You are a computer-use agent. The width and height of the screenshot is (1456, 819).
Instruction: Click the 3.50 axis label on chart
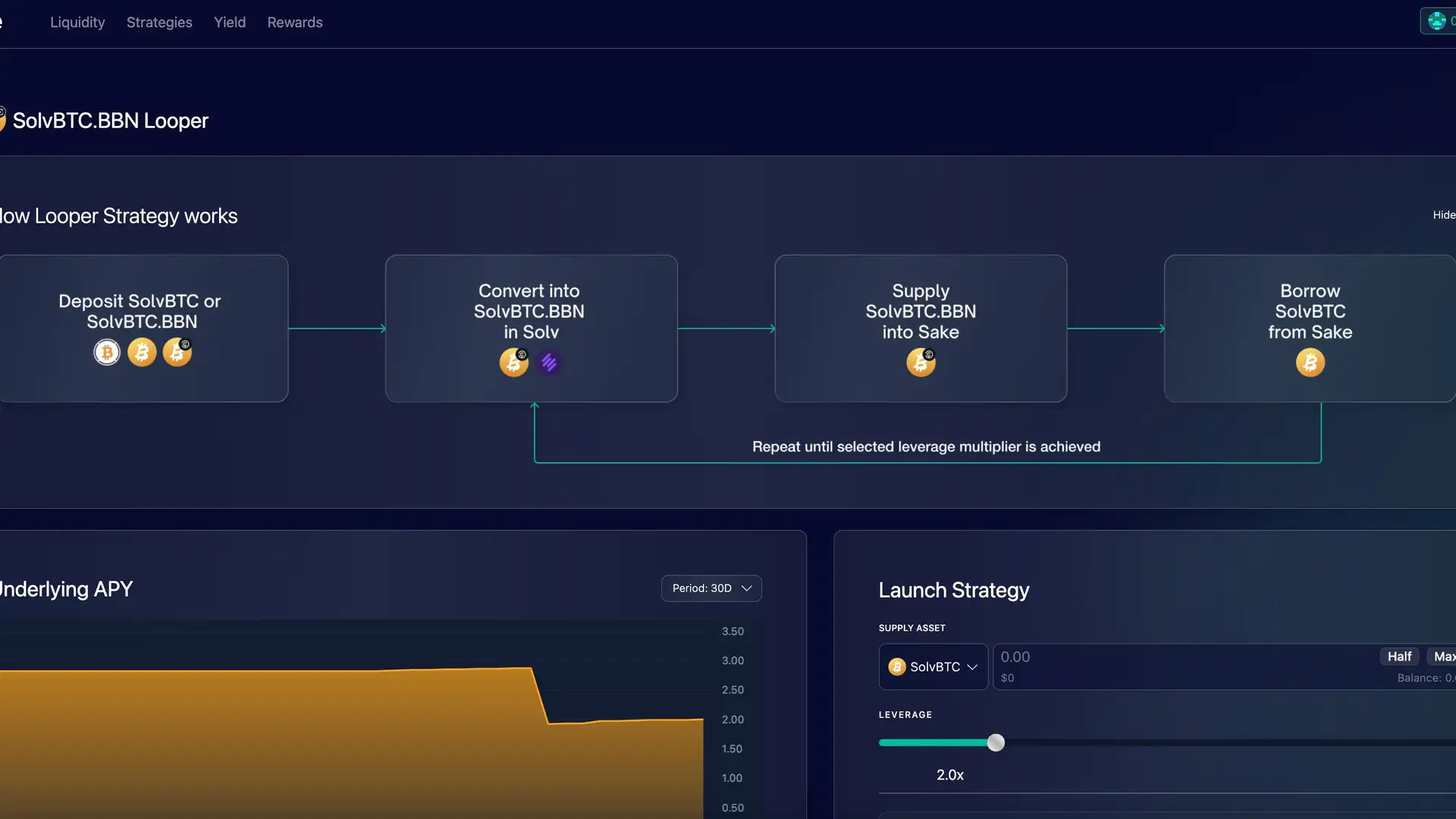733,632
